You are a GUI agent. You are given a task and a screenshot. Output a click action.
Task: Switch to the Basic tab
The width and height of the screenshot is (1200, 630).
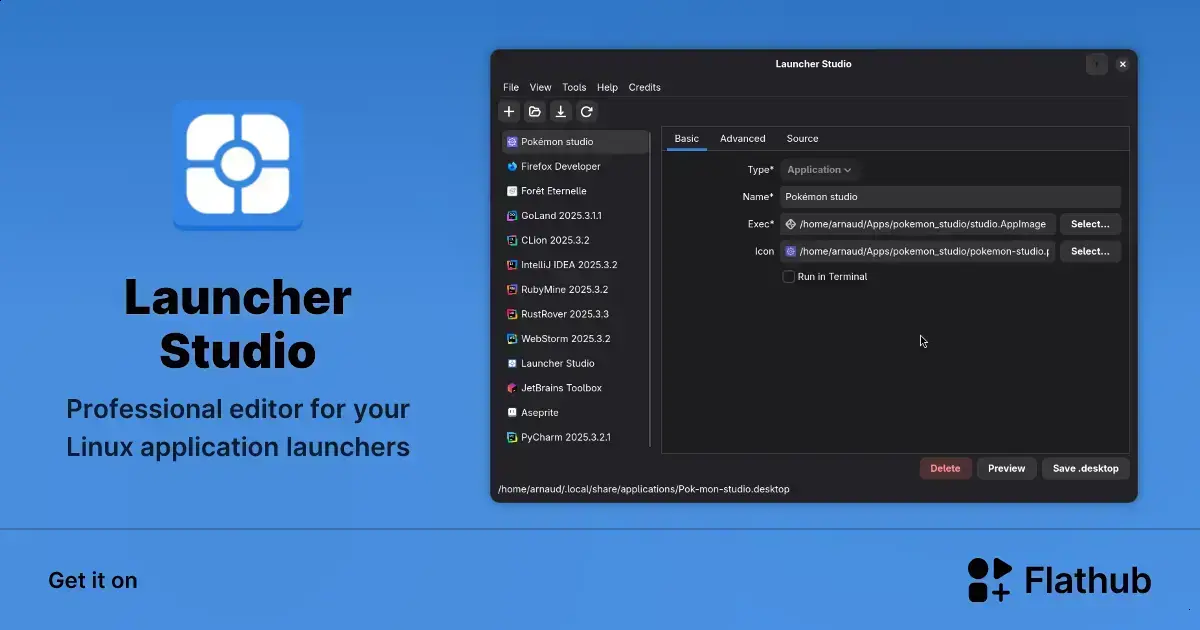pyautogui.click(x=687, y=139)
